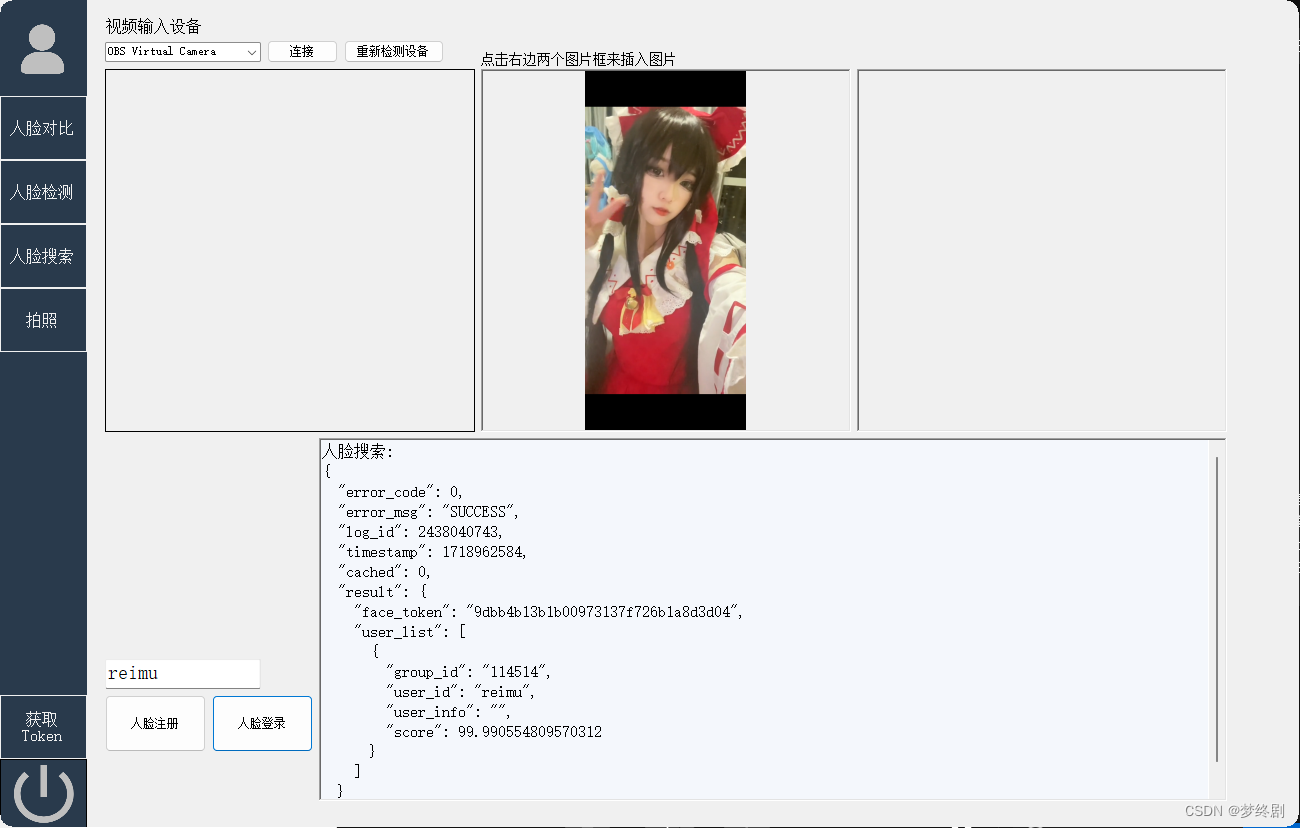The height and width of the screenshot is (828, 1300).
Task: Click the face_token value string
Action: coord(603,612)
